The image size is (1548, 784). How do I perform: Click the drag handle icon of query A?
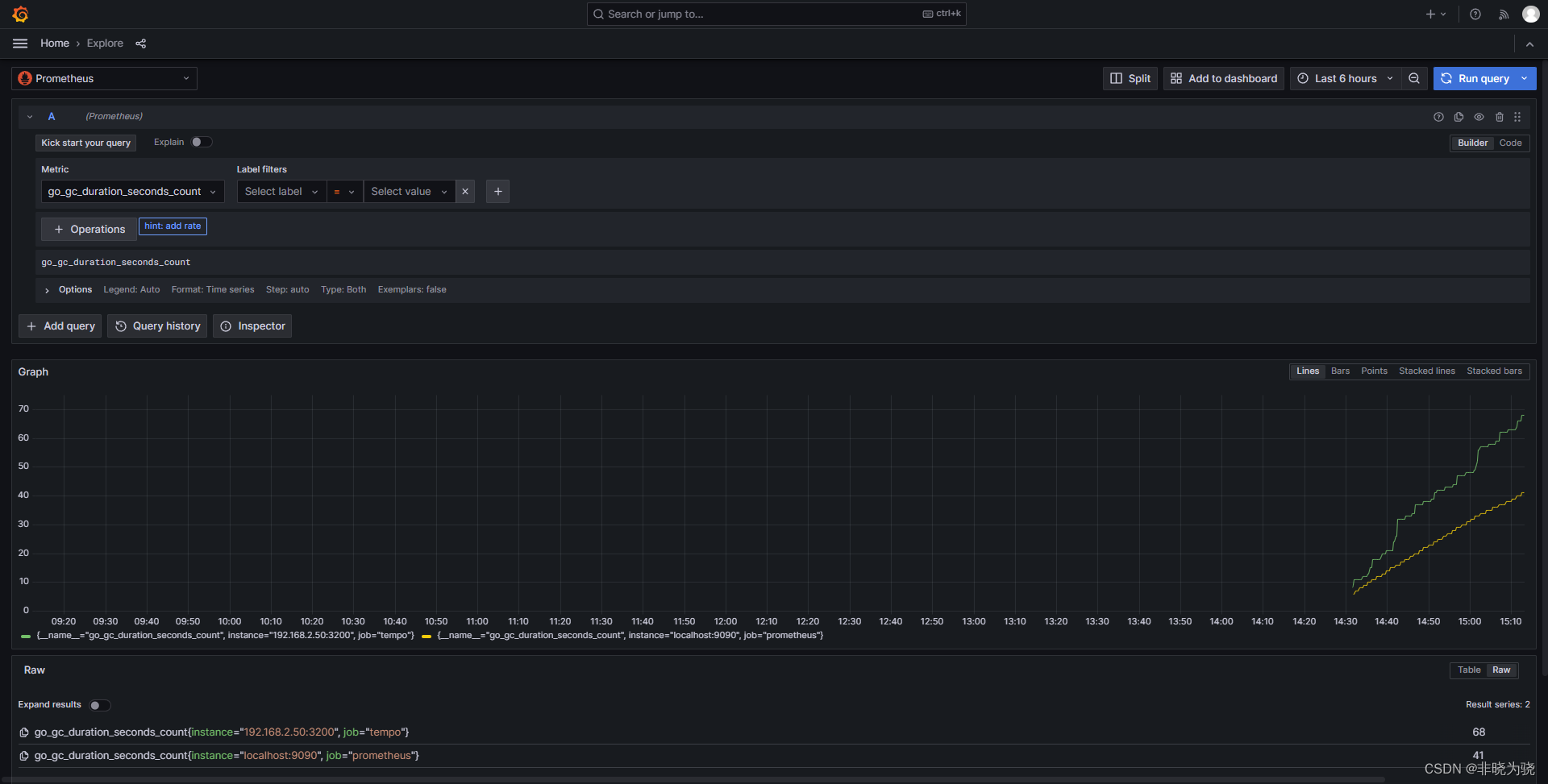coord(1517,117)
